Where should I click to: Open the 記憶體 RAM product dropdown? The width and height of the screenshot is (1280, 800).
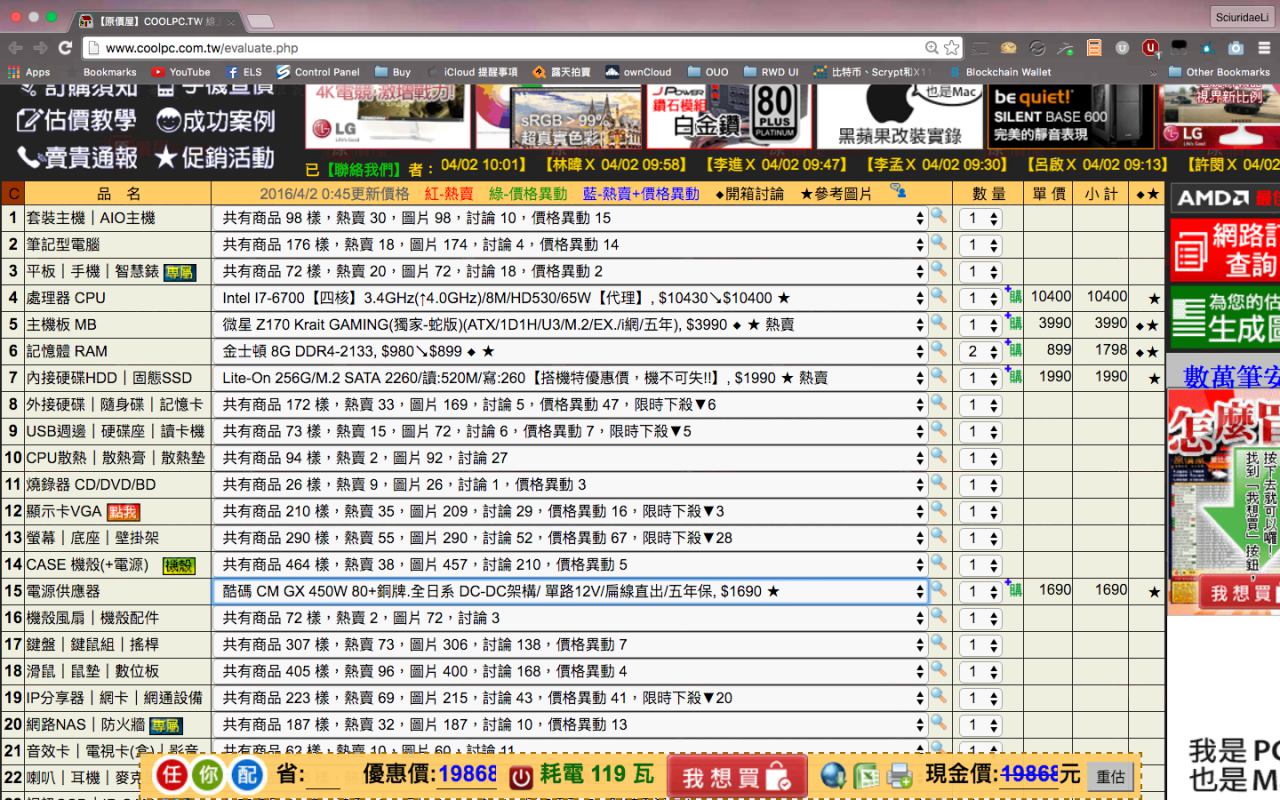570,351
